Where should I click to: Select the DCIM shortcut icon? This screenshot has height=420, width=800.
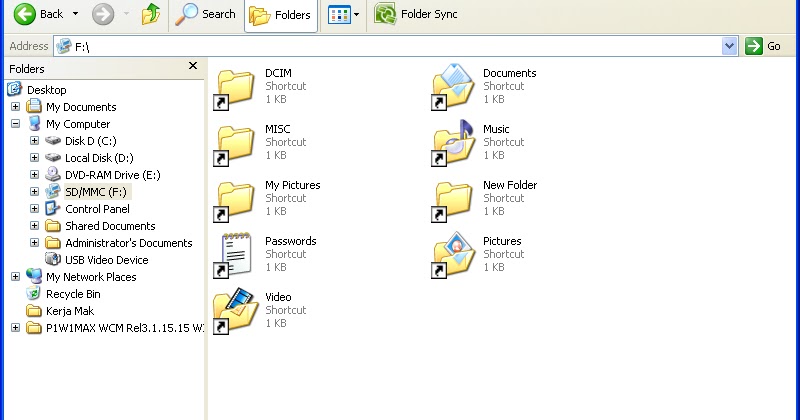(234, 89)
